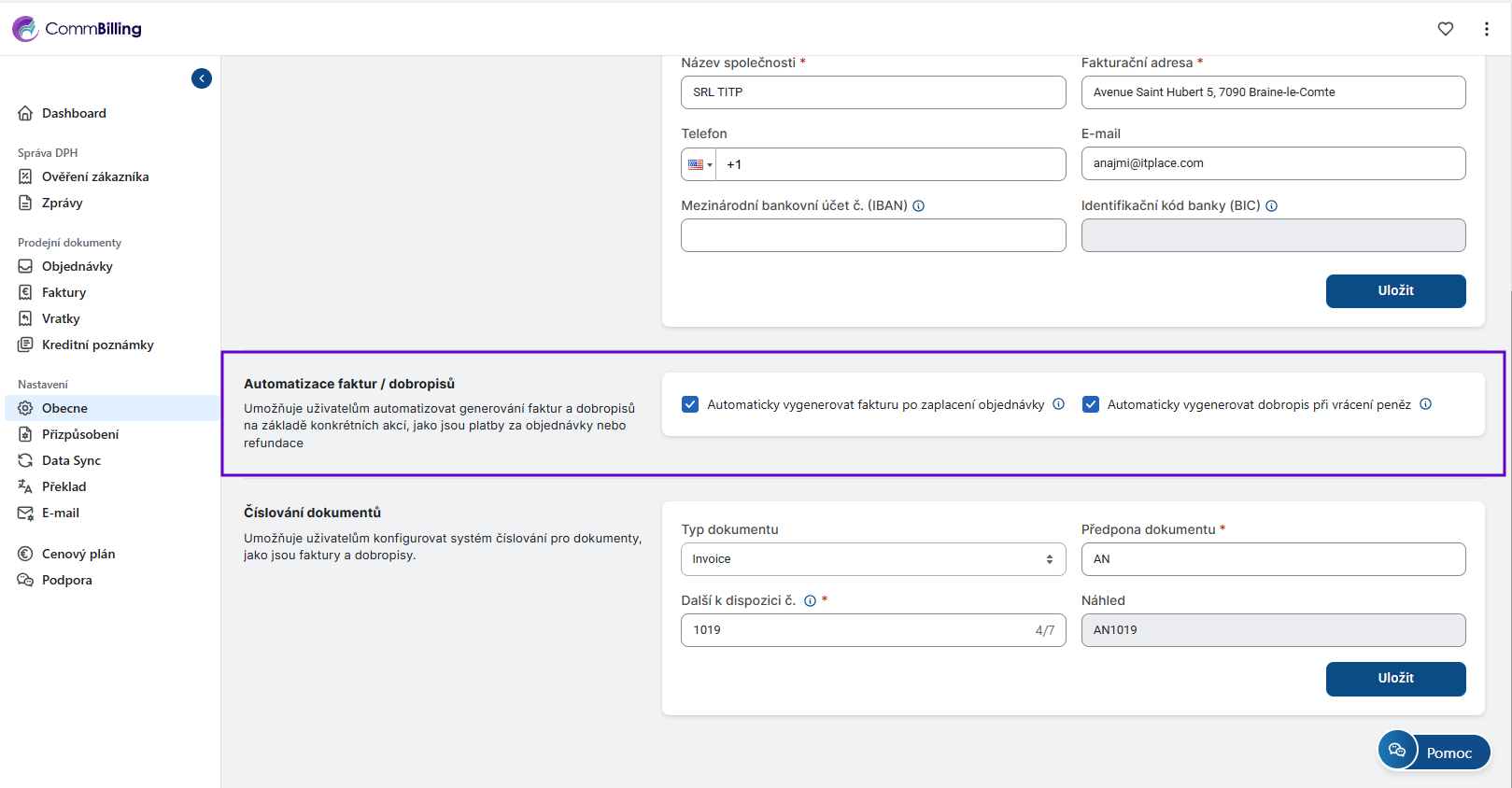Show info for auto-generate invoice option
Screen dimensions: 1512x788
click(1058, 404)
